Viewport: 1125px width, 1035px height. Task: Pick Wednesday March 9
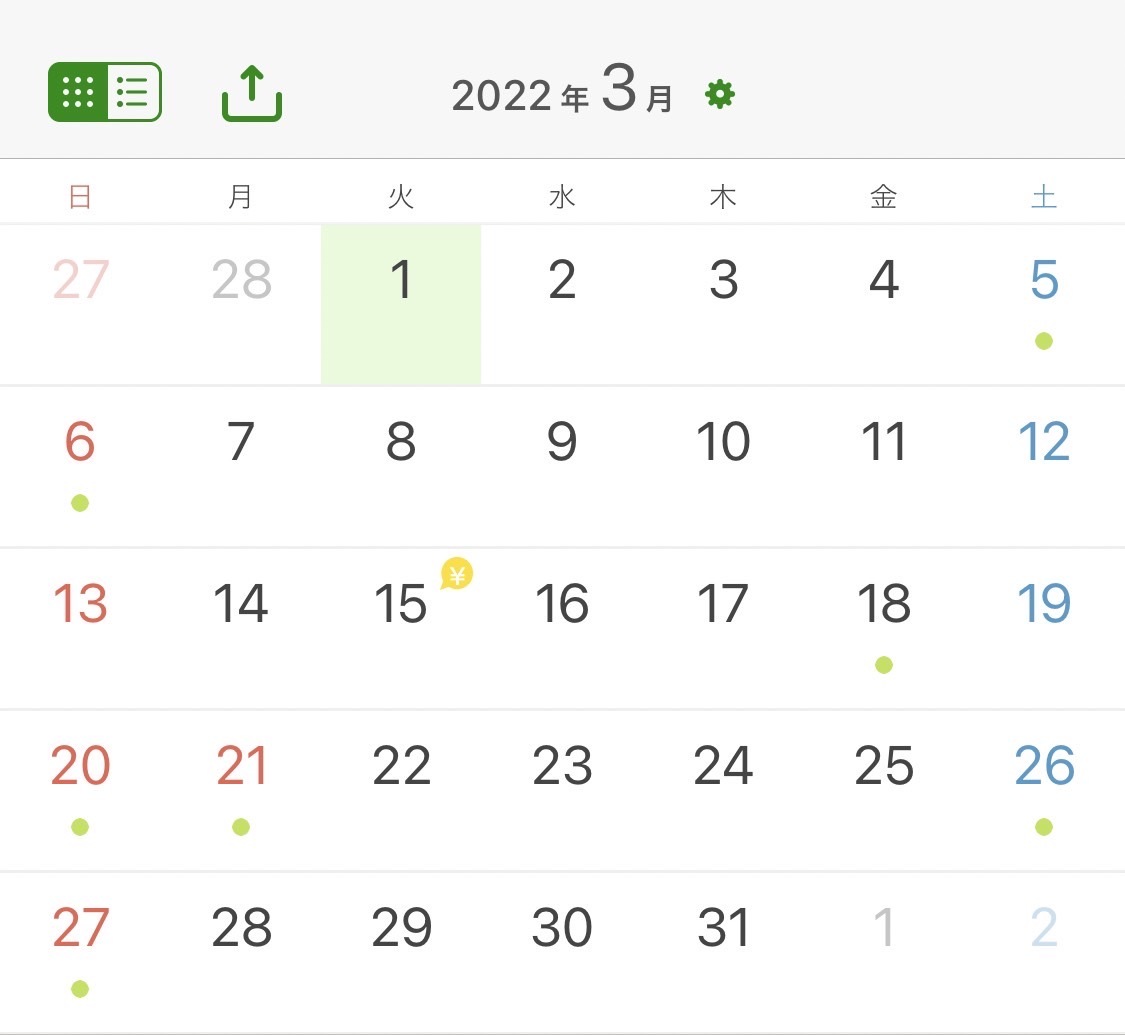[x=562, y=443]
